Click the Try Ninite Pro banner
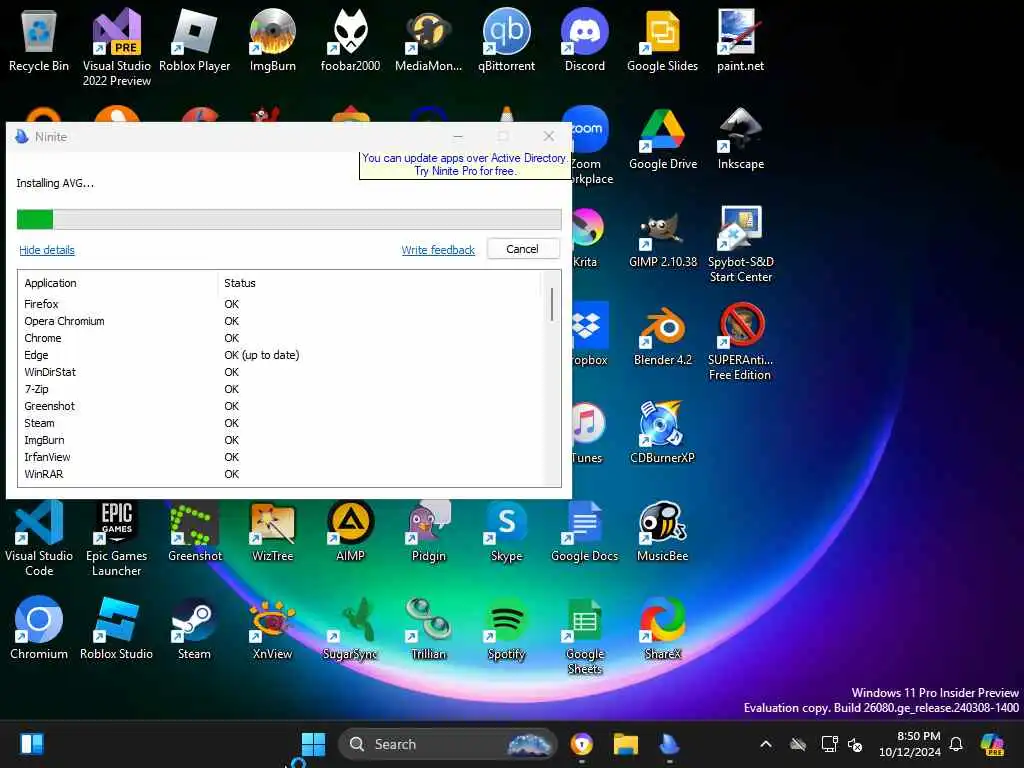 tap(464, 165)
